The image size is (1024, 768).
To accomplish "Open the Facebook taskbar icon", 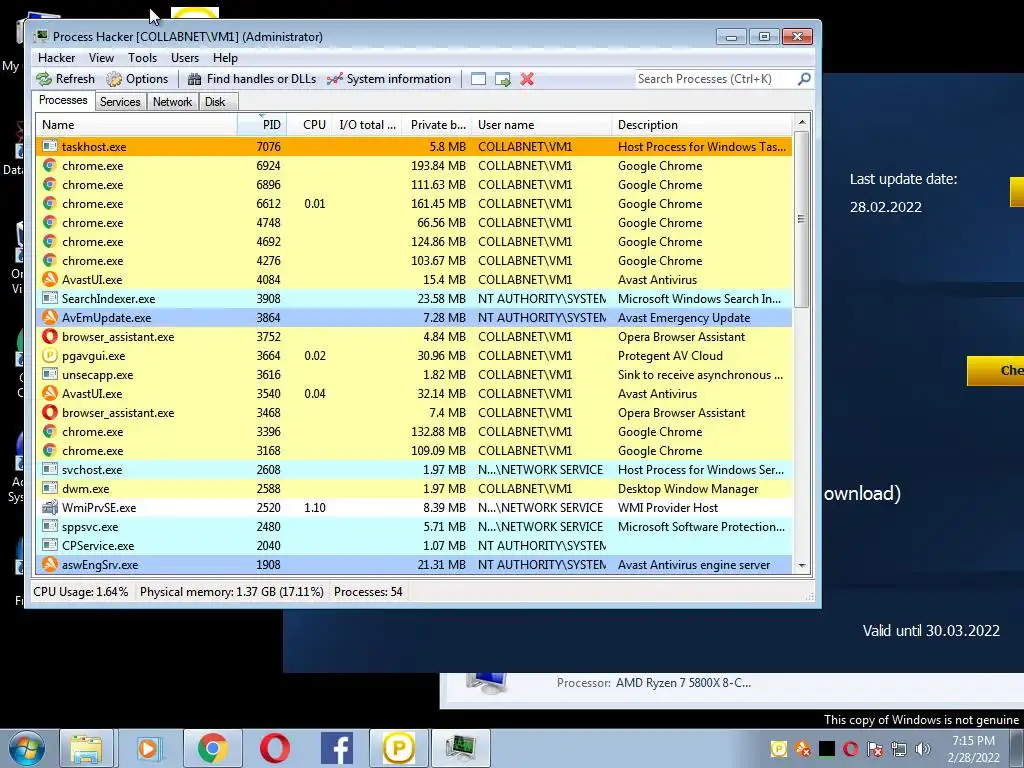I will [337, 748].
